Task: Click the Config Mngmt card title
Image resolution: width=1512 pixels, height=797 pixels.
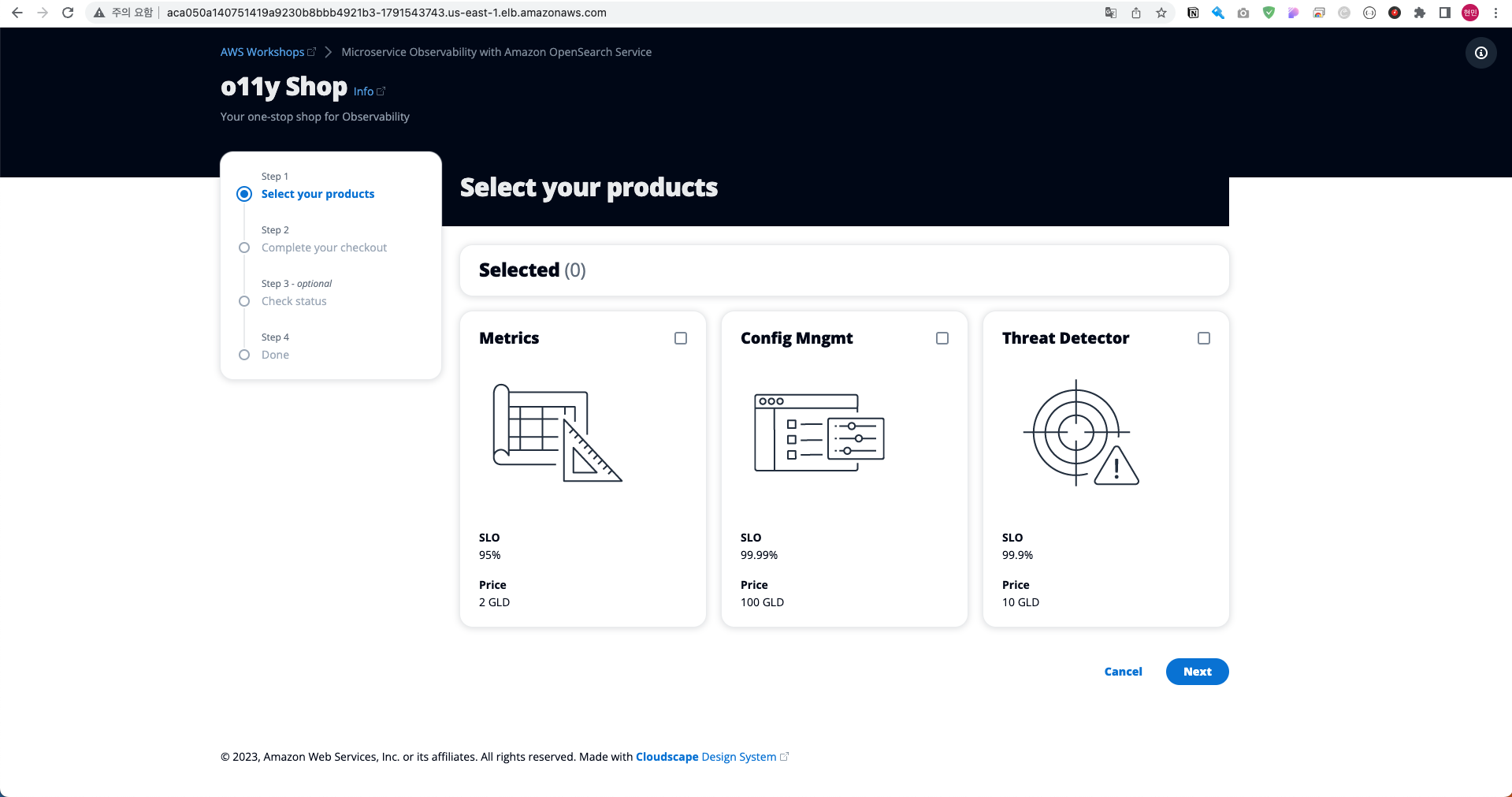Action: tap(797, 338)
